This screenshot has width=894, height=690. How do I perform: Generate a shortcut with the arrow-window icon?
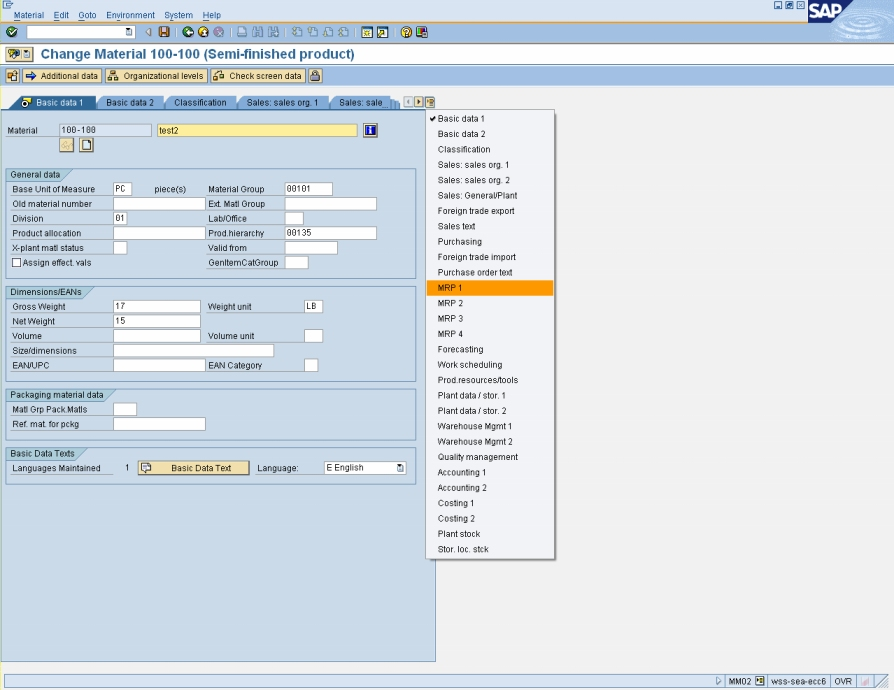(x=383, y=32)
